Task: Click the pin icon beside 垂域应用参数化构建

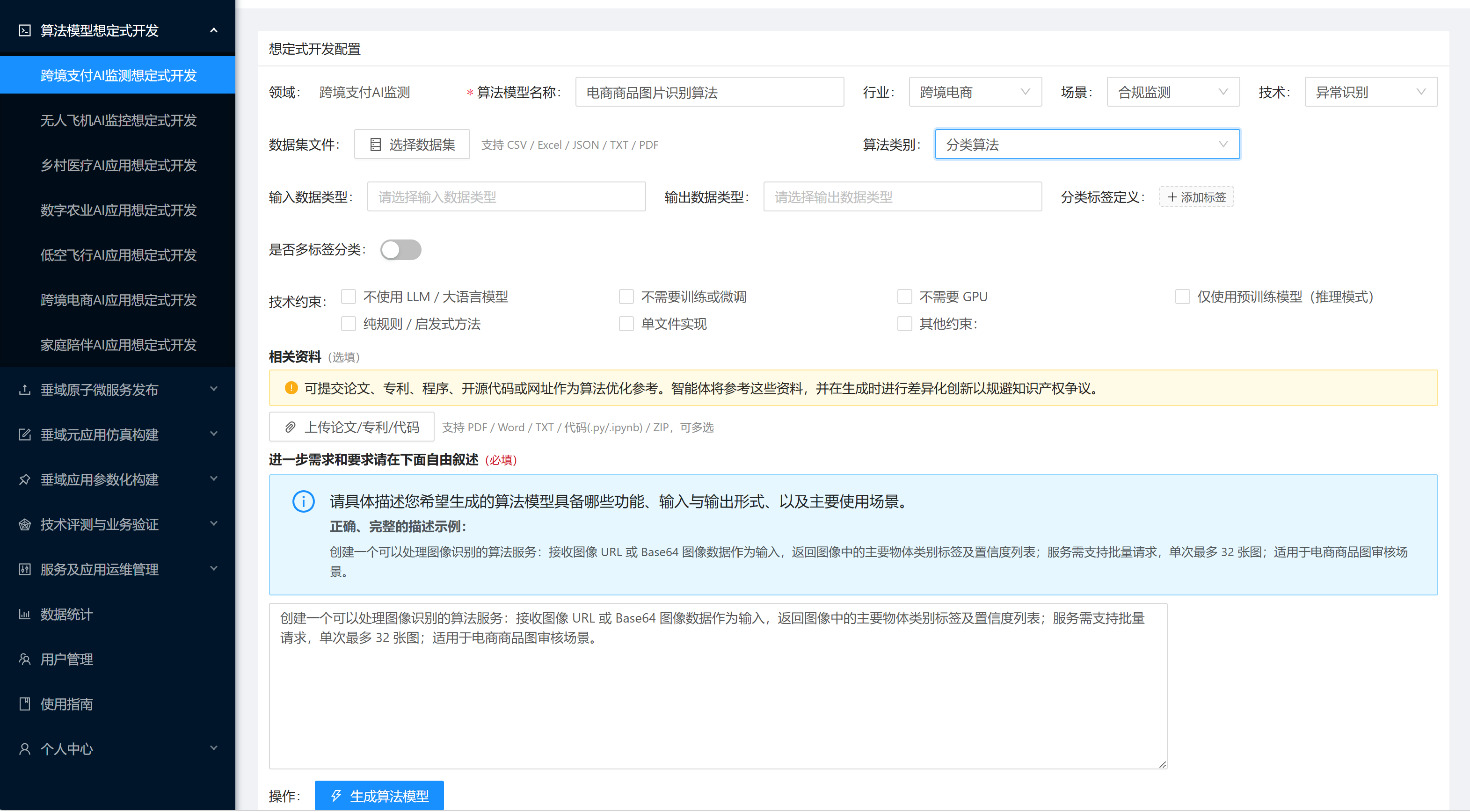Action: click(x=24, y=480)
